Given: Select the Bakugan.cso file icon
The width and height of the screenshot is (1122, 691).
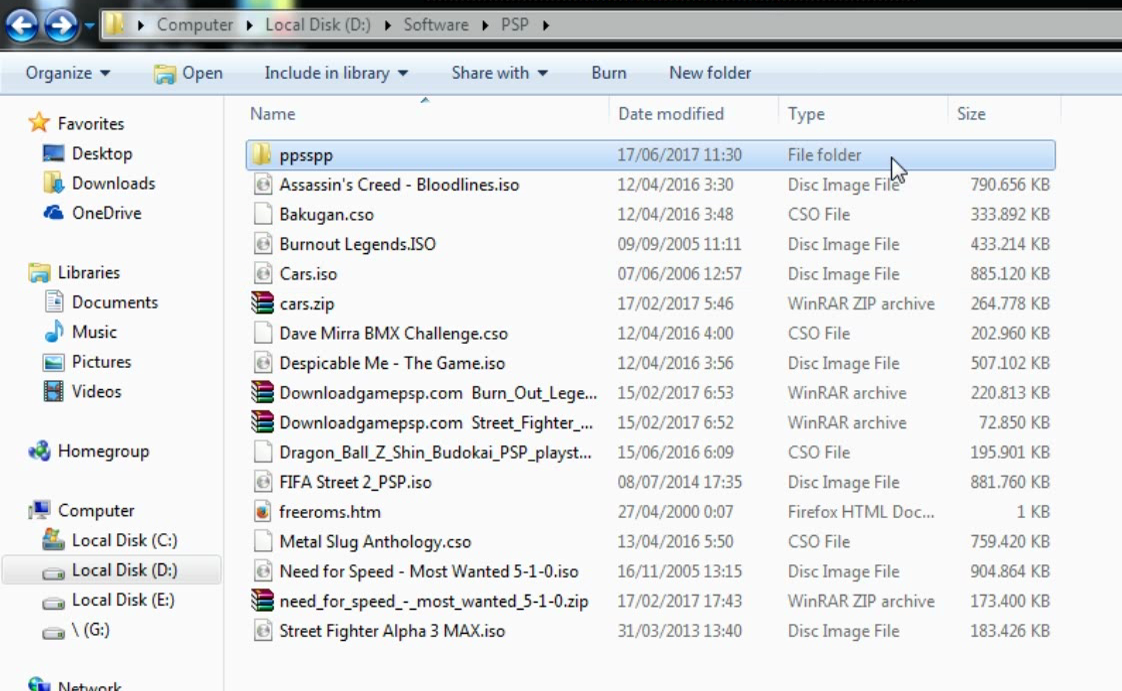Looking at the screenshot, I should tap(262, 215).
